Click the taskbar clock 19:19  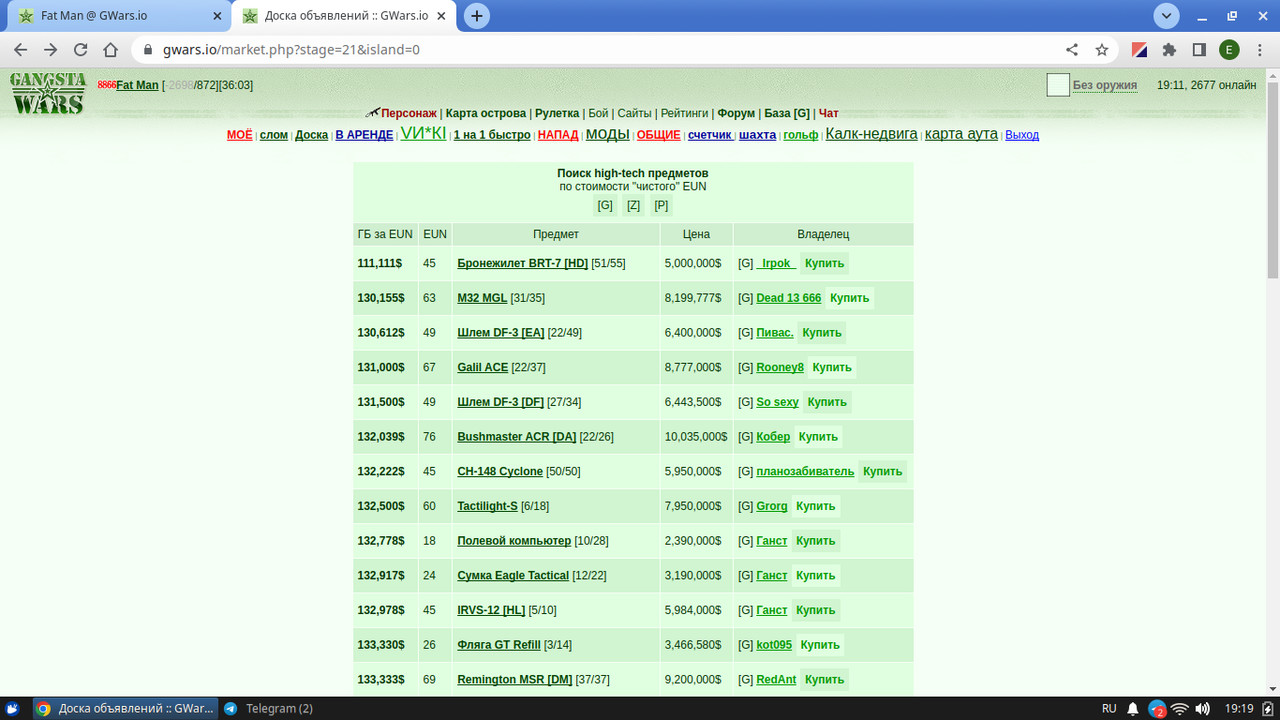[x=1239, y=708]
